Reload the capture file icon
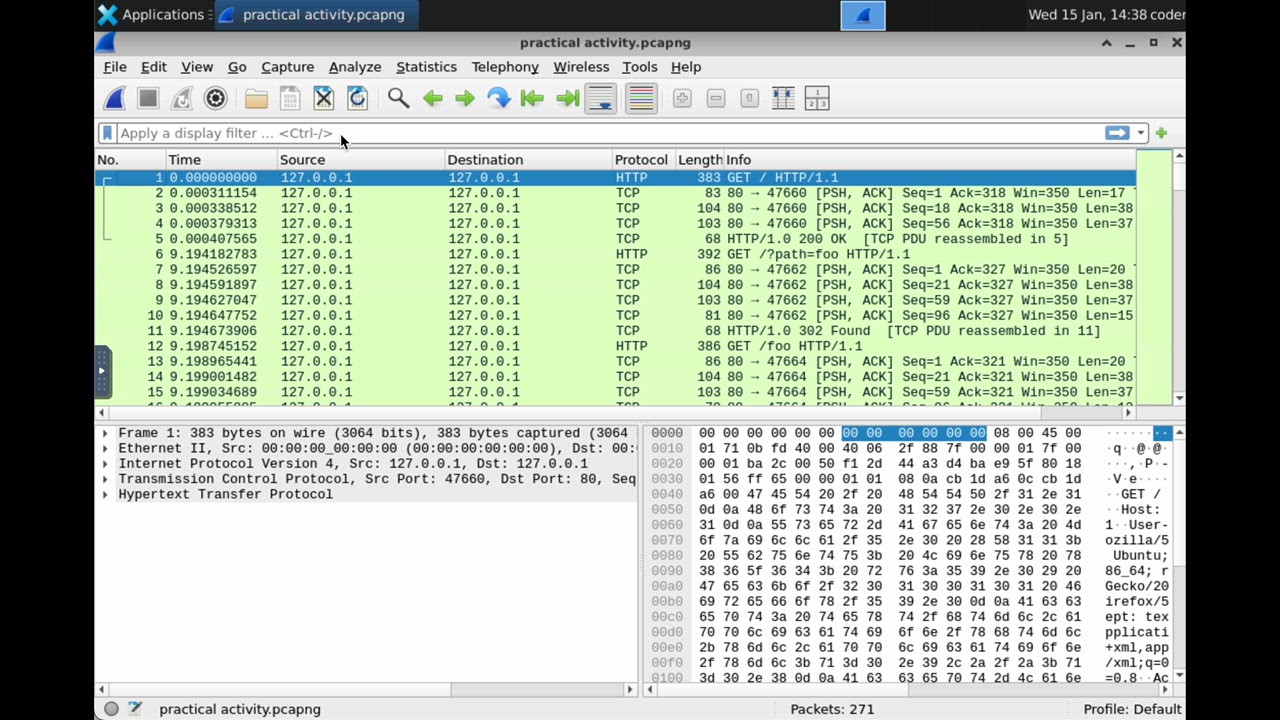Screen dimensions: 1280x720 [x=357, y=98]
